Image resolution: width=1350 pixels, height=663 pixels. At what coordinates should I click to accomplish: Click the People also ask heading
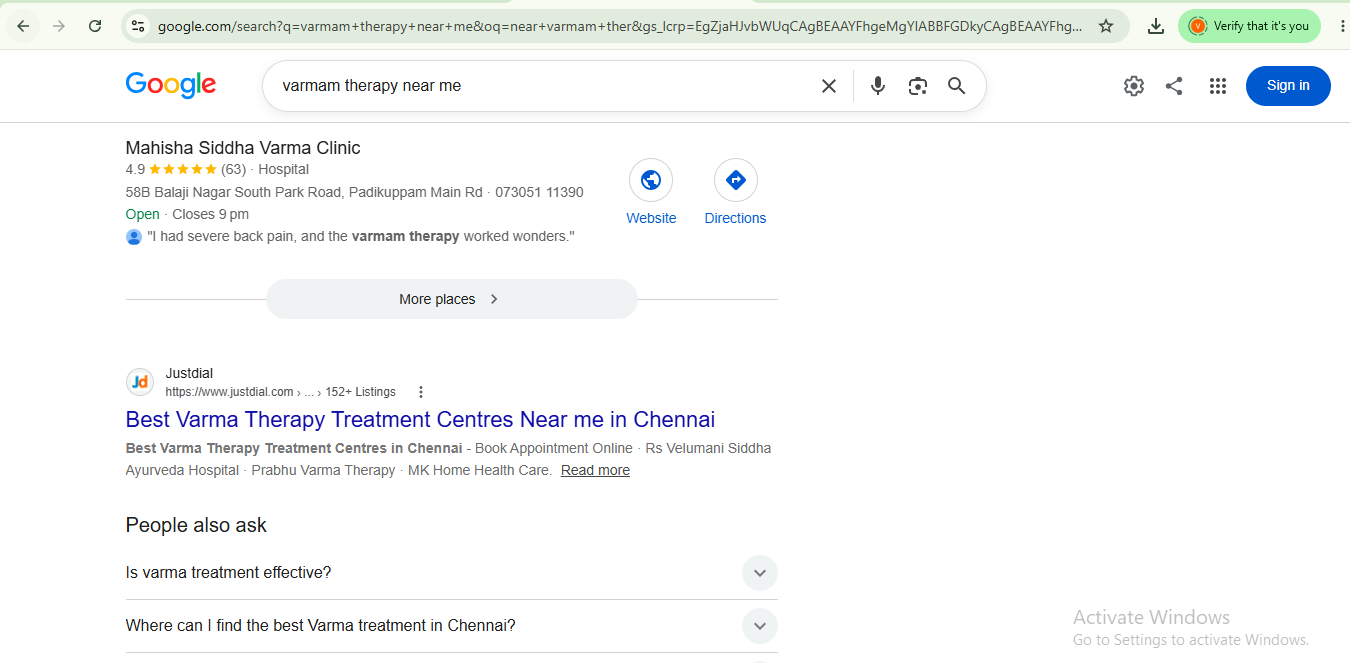click(196, 525)
